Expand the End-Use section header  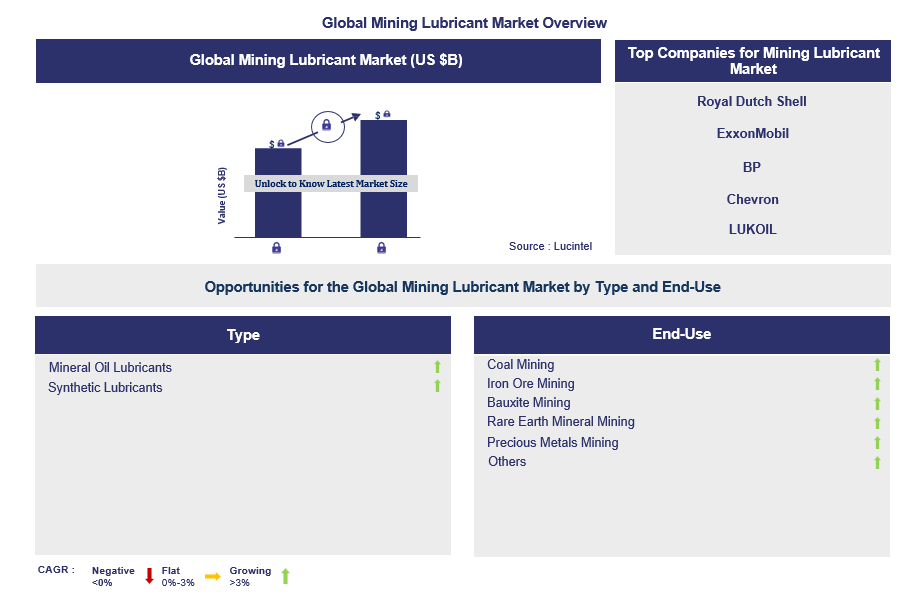(681, 335)
